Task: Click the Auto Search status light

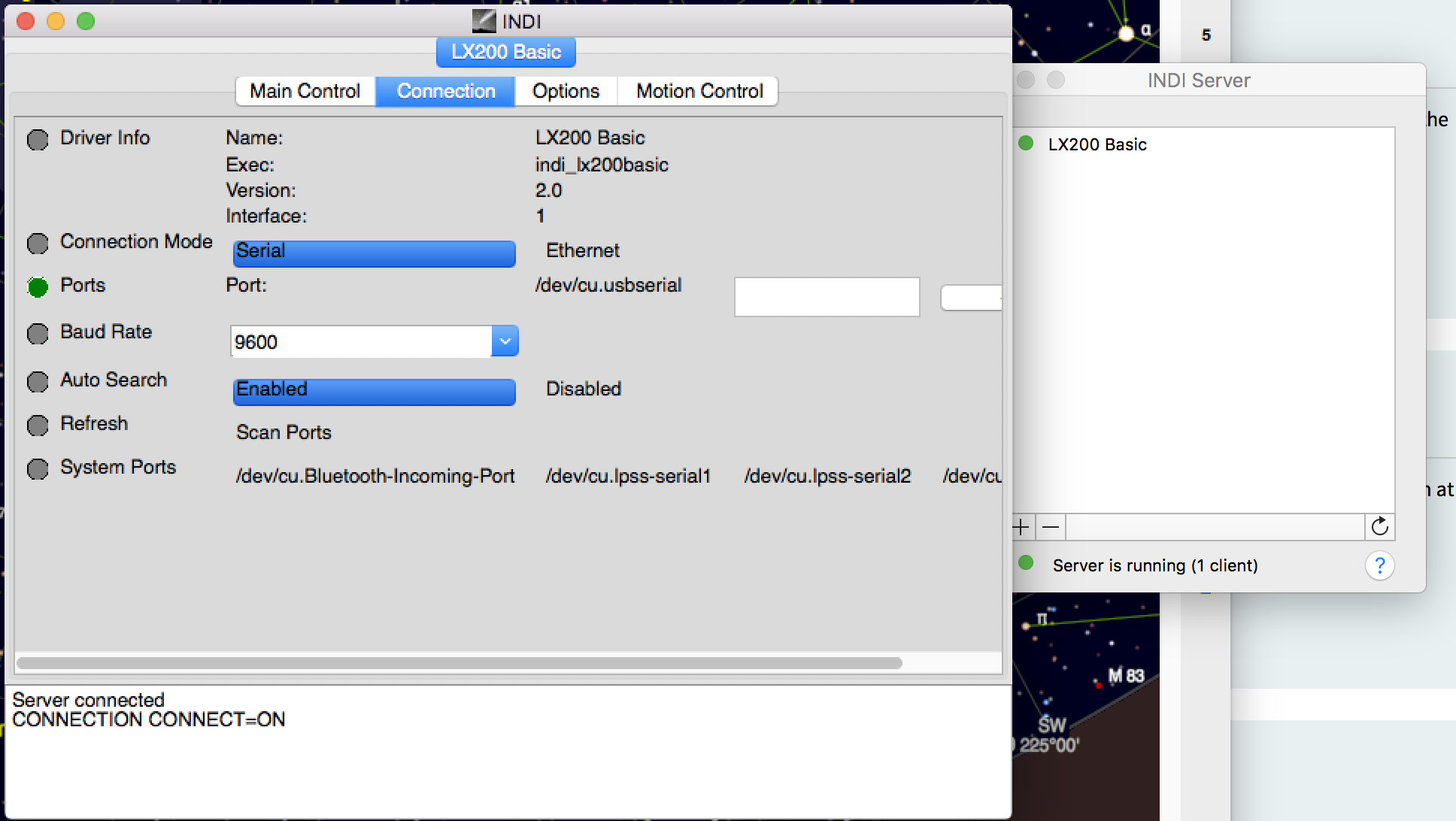Action: [x=38, y=382]
